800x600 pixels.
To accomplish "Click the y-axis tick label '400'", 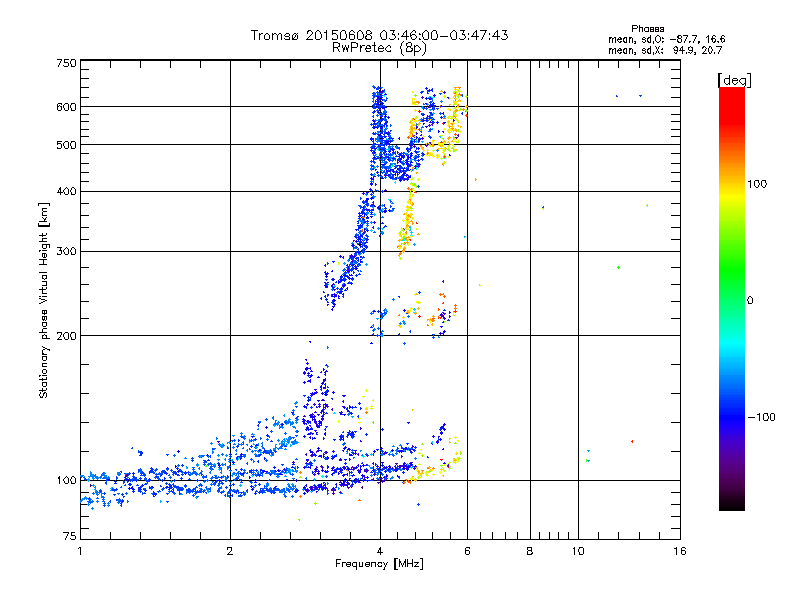I will click(x=66, y=192).
